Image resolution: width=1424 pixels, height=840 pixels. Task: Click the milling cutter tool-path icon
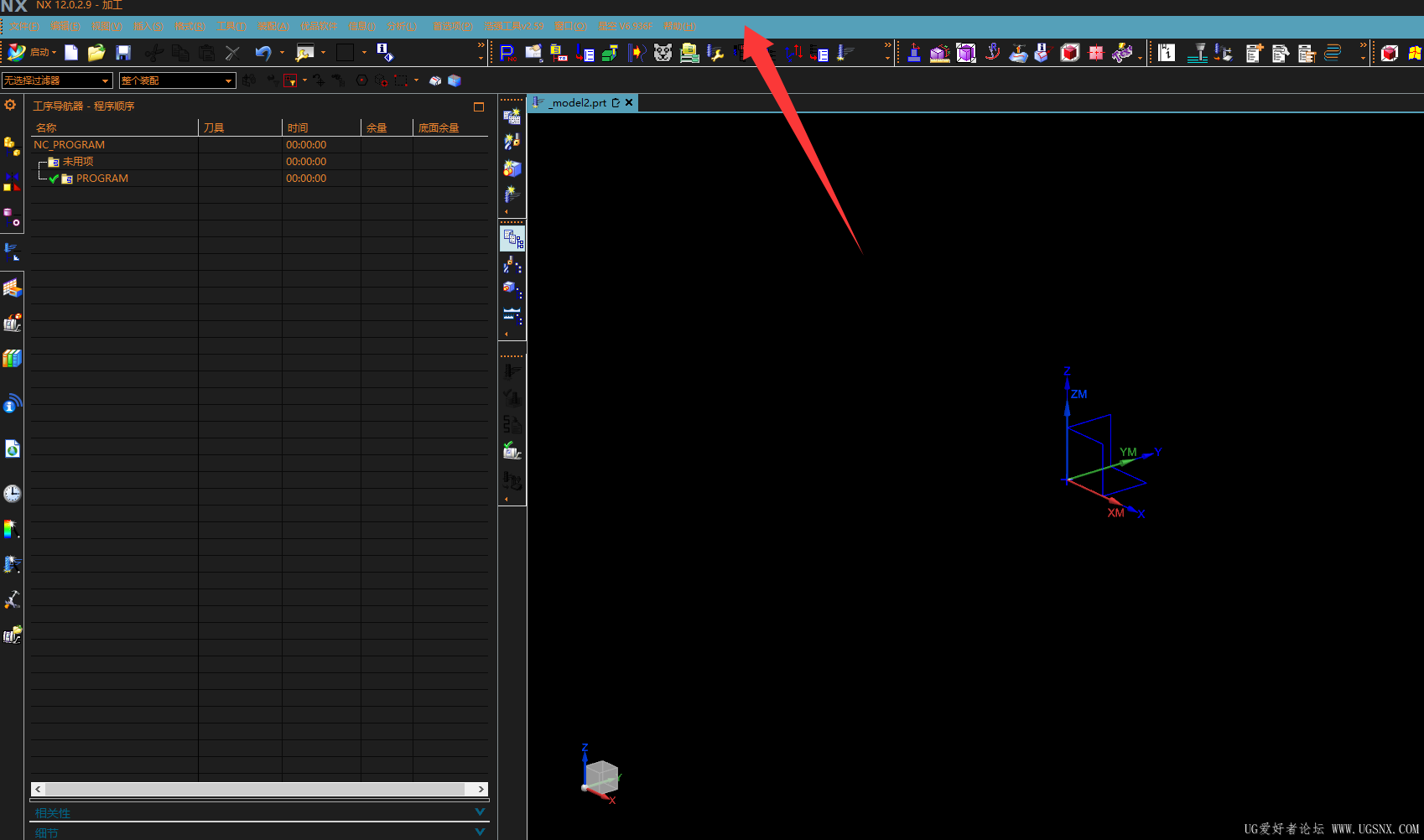[1198, 53]
